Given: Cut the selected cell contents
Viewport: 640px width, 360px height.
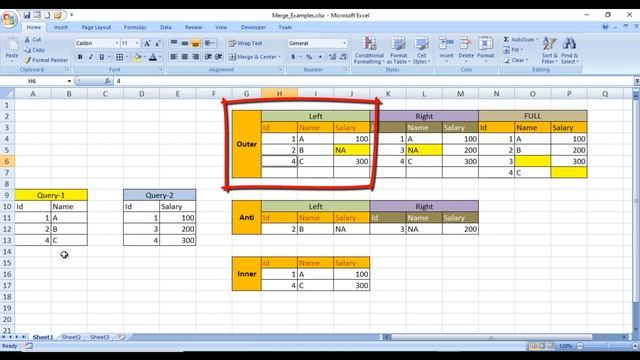Looking at the screenshot, I should (x=33, y=40).
